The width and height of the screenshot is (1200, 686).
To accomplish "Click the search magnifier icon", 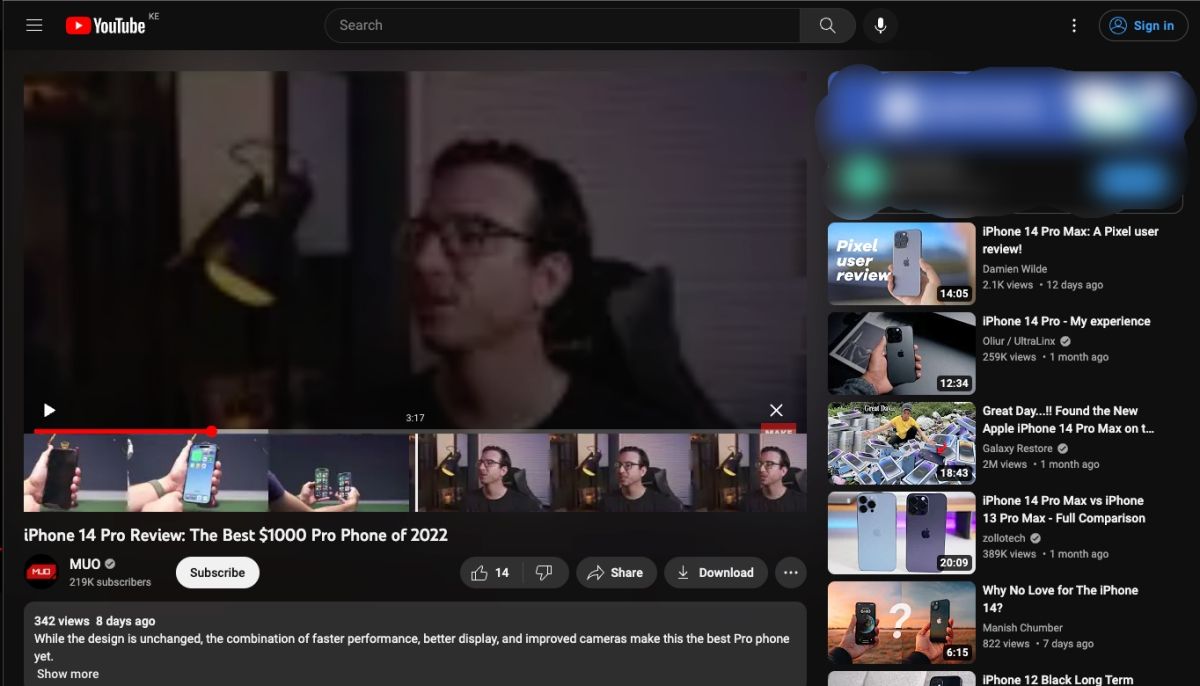I will pyautogui.click(x=827, y=25).
